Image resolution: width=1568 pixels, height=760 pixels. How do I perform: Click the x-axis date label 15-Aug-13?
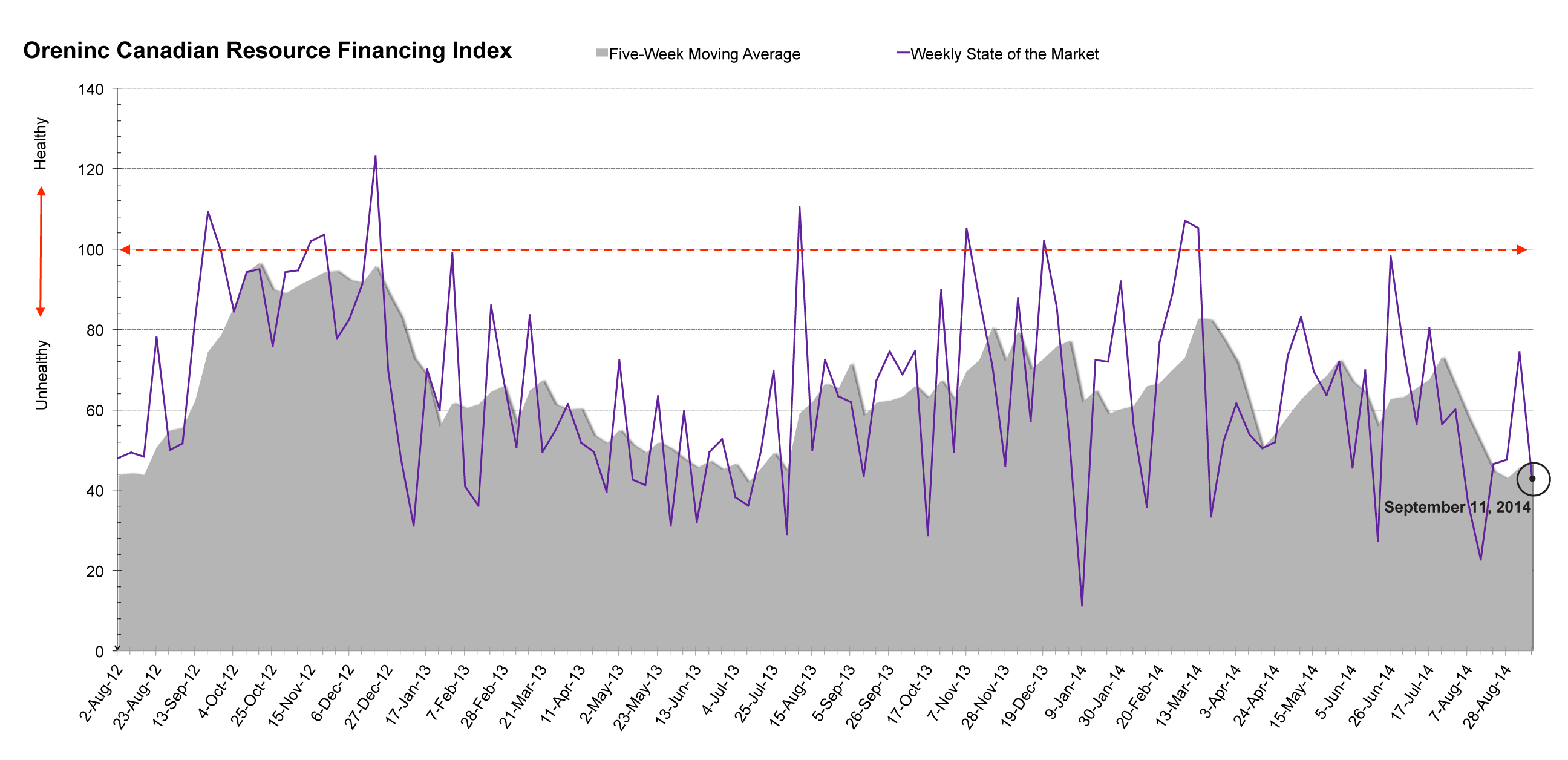792,696
